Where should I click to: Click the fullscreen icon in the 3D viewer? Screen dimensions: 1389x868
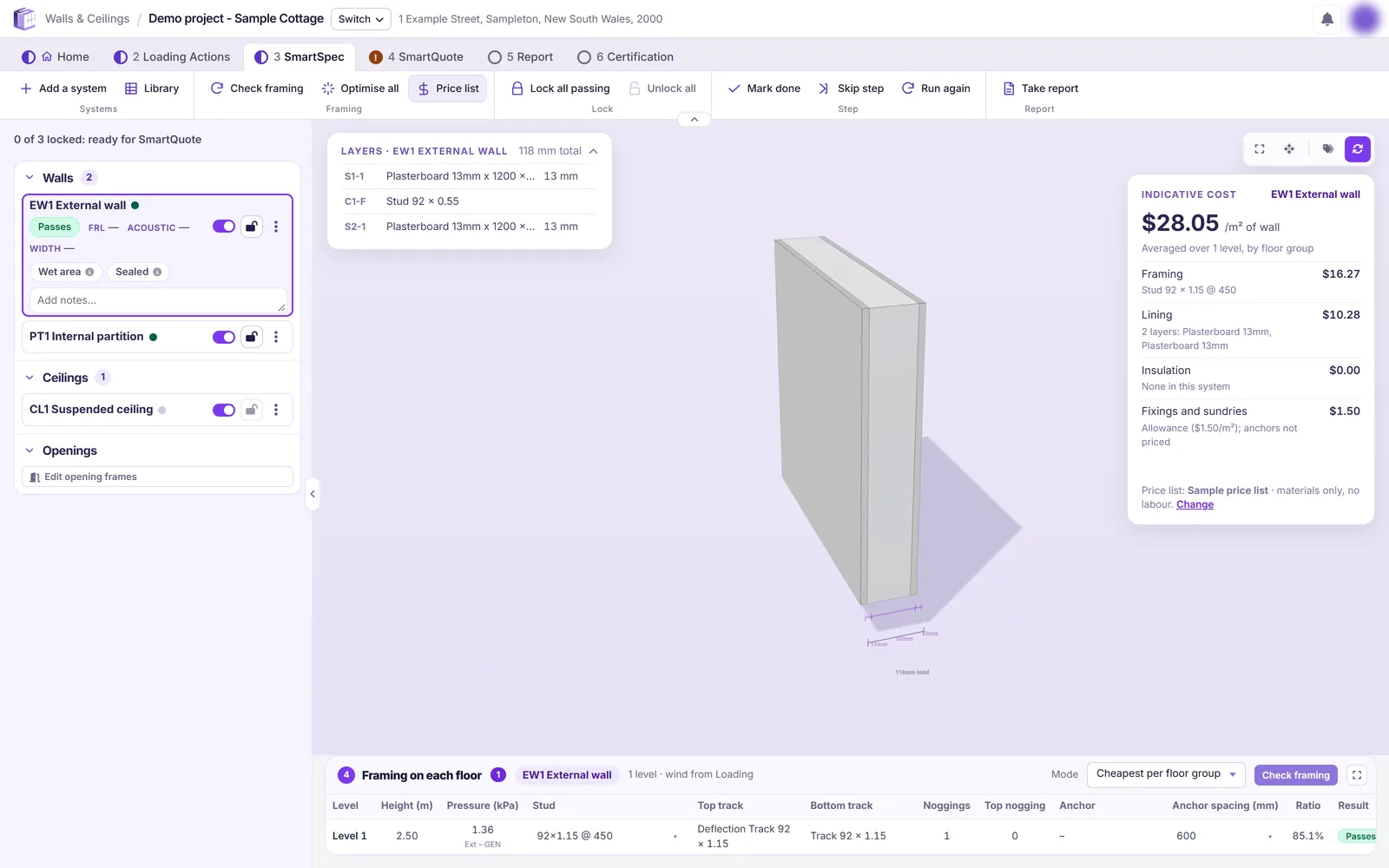[1260, 149]
